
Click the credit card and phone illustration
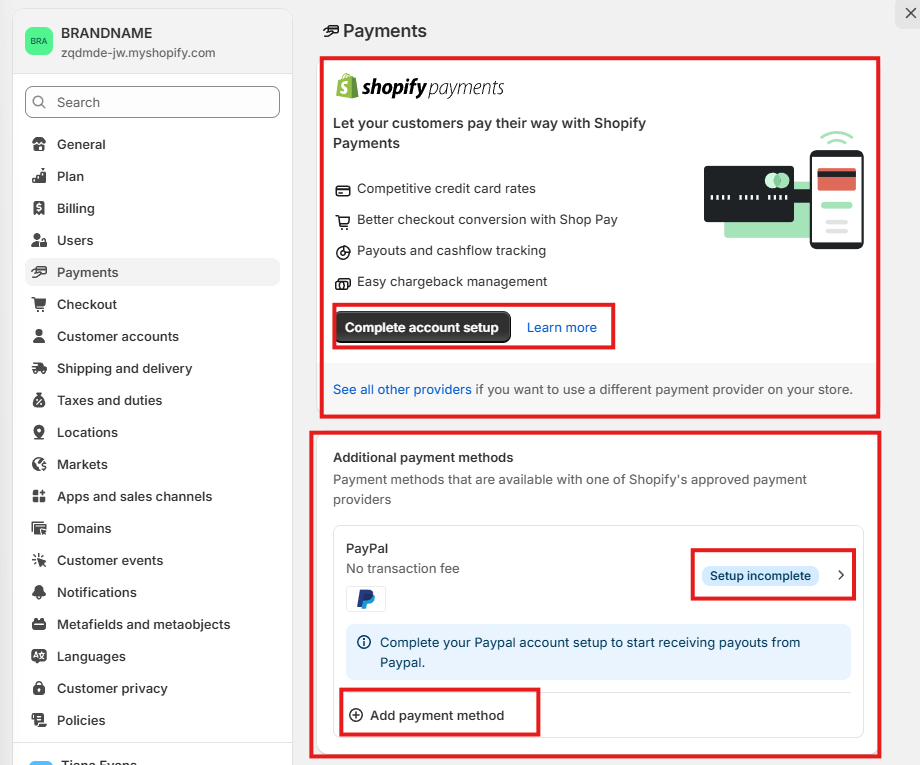[783, 190]
